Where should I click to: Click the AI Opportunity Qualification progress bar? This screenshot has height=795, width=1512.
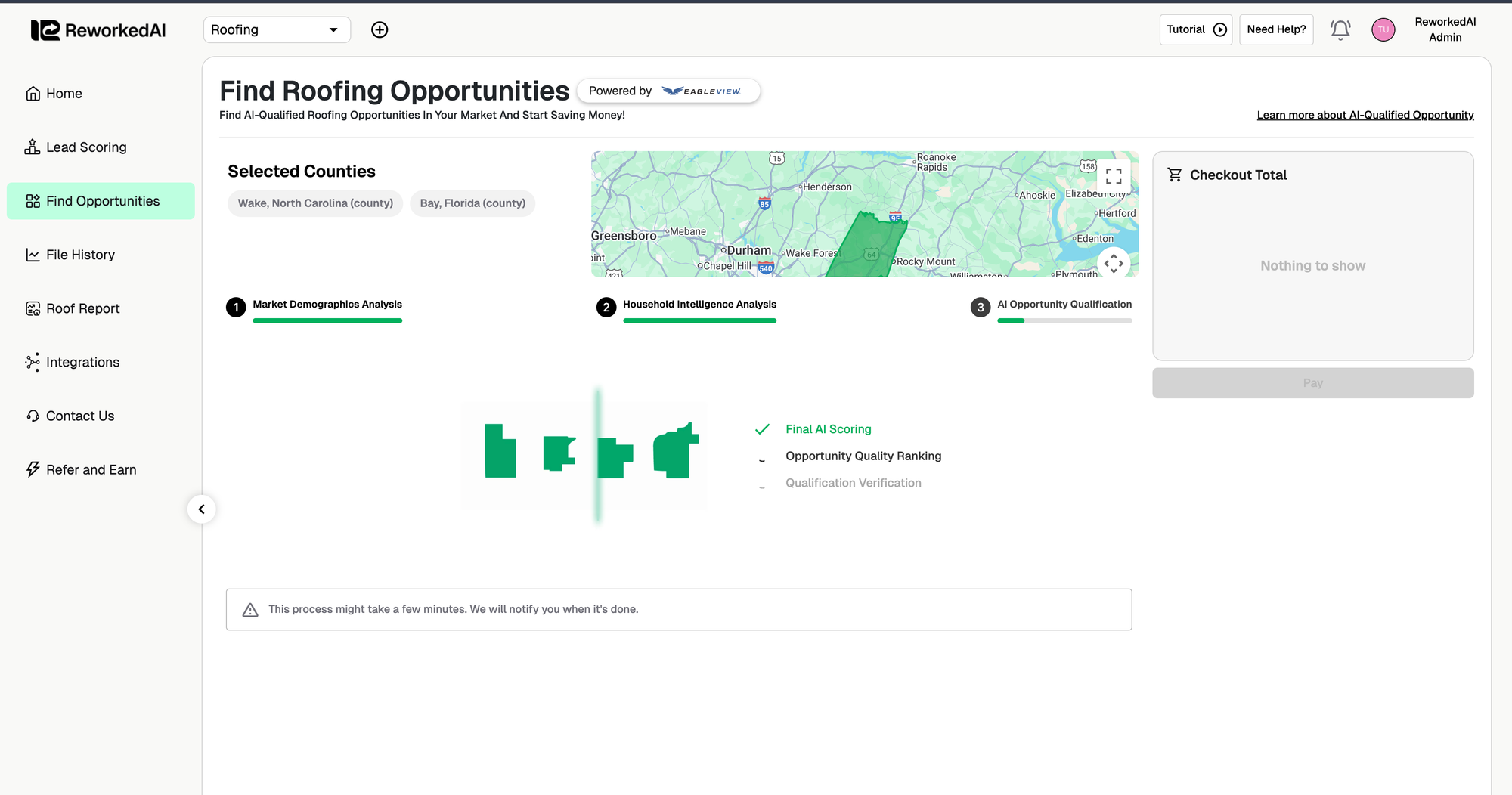(x=1064, y=321)
